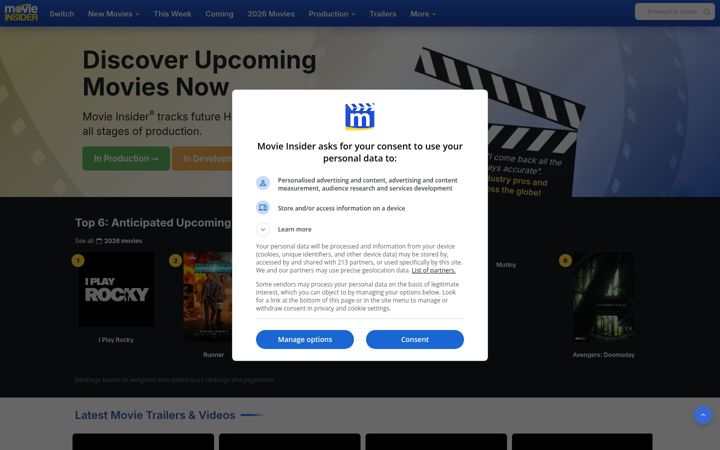
Task: Click the store information device icon
Action: pyautogui.click(x=263, y=208)
